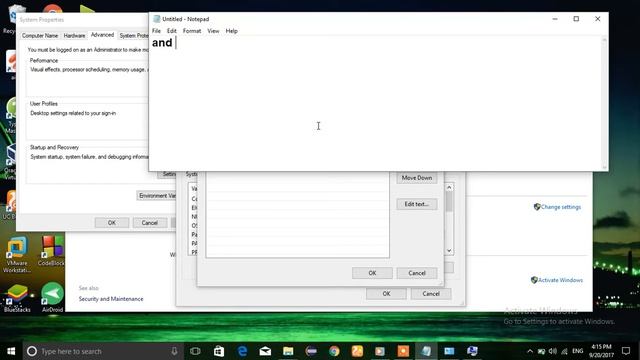This screenshot has width=640, height=360.
Task: Click the Move Down button
Action: coord(417,178)
